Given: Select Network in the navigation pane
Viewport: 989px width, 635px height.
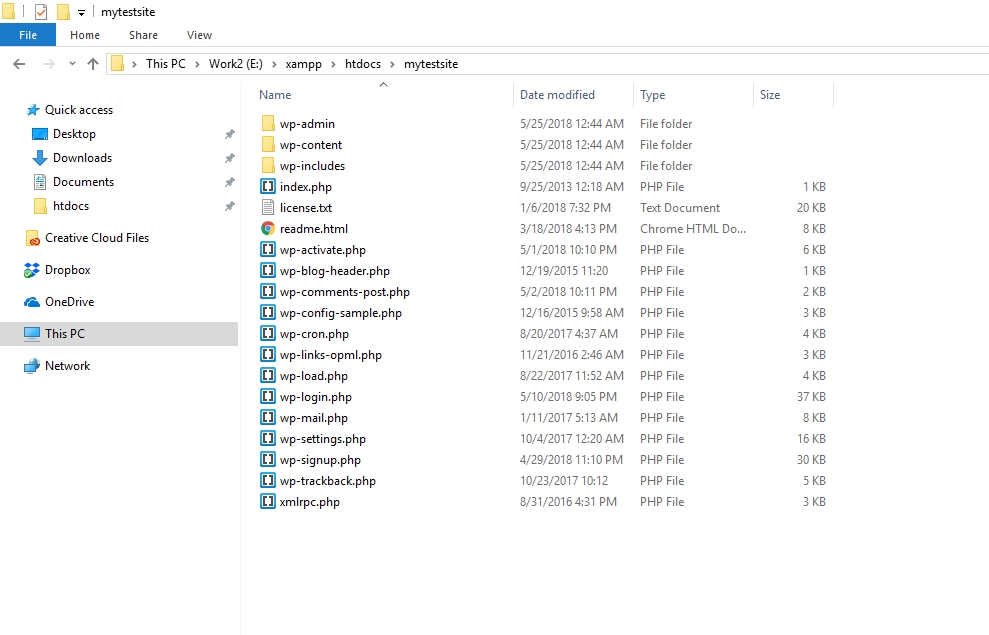Looking at the screenshot, I should point(67,366).
